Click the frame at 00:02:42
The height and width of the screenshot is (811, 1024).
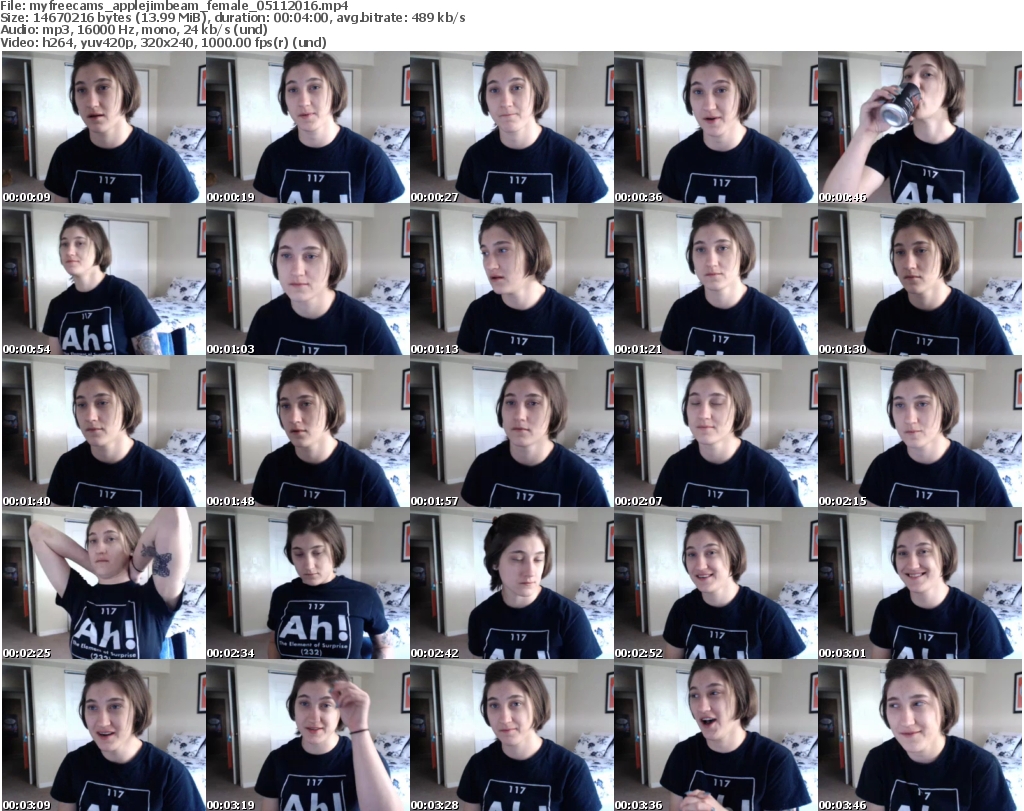[511, 584]
